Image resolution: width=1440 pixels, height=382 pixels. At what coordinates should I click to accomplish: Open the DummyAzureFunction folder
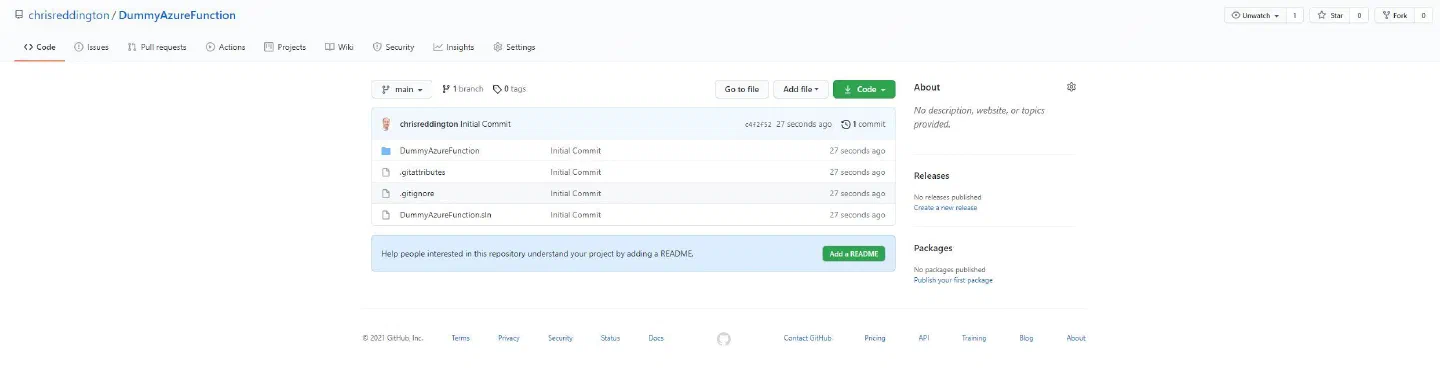point(439,151)
